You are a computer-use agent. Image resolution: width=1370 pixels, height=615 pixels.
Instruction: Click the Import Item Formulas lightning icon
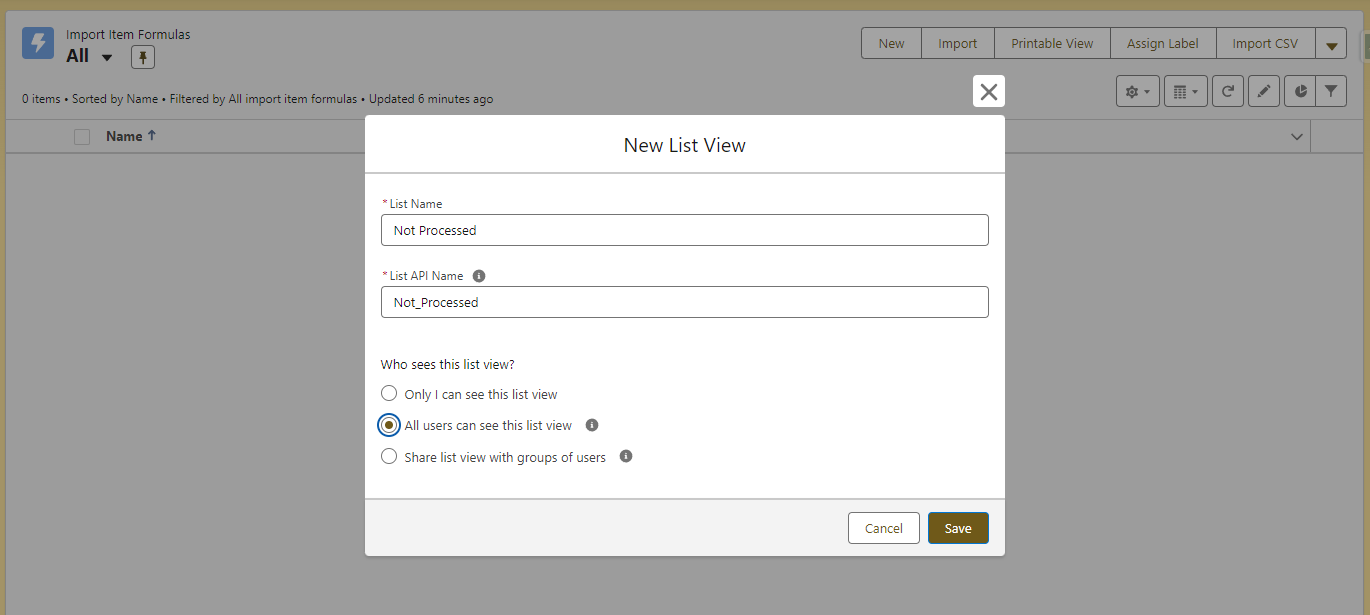point(38,43)
